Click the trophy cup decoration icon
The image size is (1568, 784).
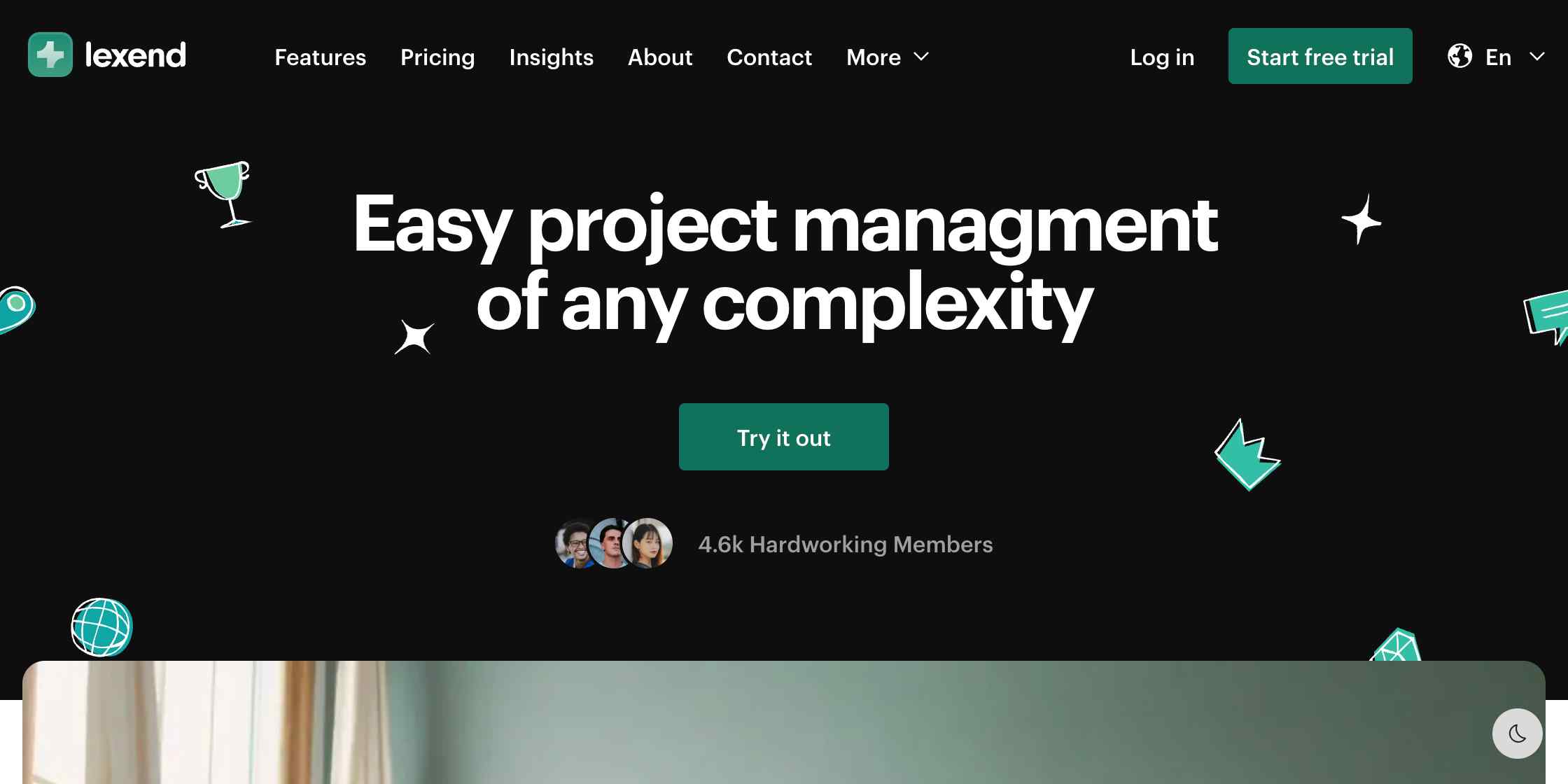(x=223, y=195)
